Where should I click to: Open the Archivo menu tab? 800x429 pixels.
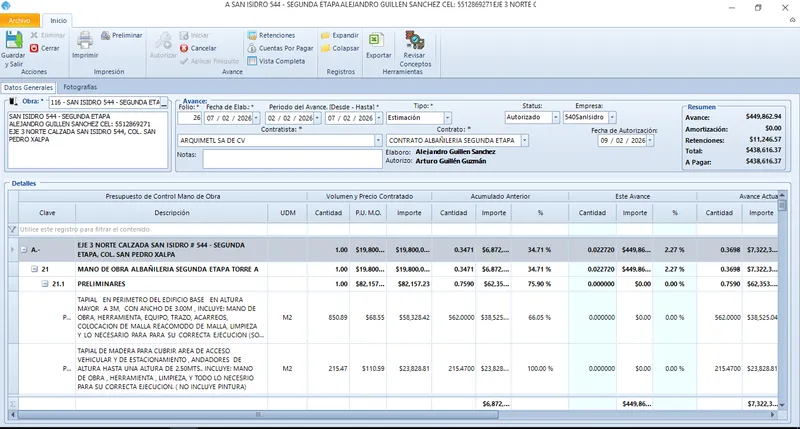pos(19,20)
